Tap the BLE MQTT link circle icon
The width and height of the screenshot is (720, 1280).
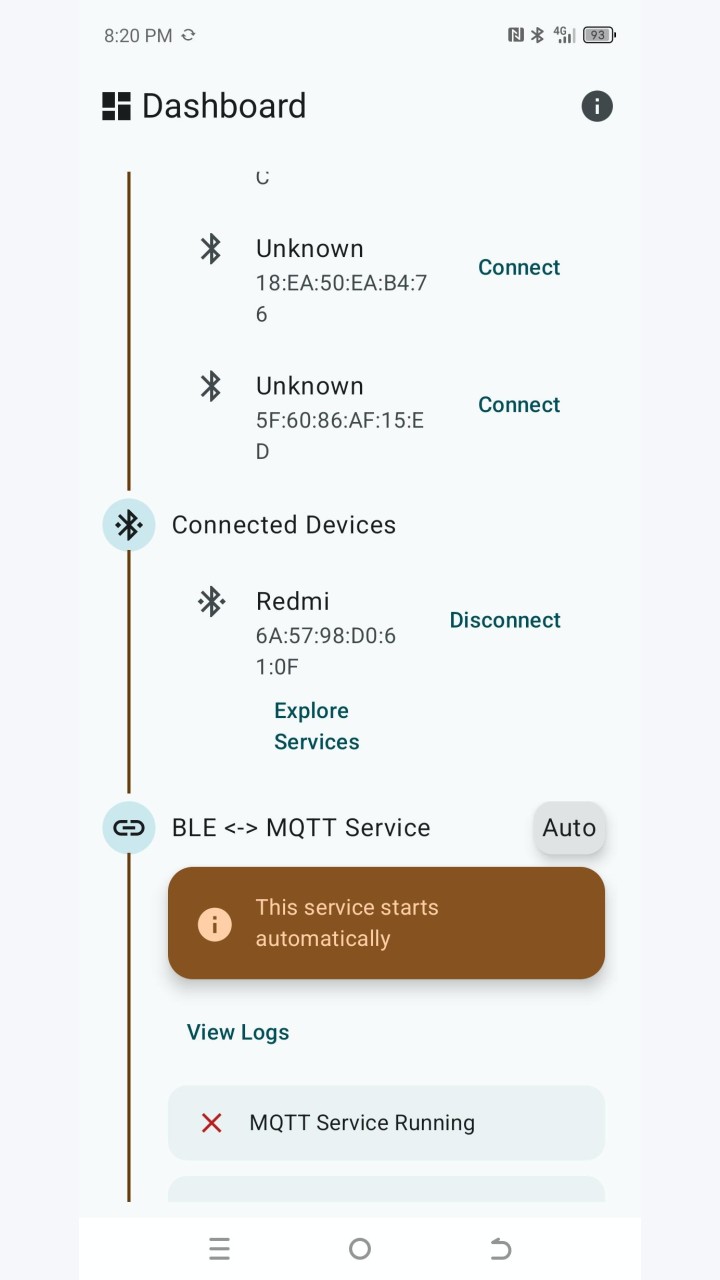click(129, 828)
